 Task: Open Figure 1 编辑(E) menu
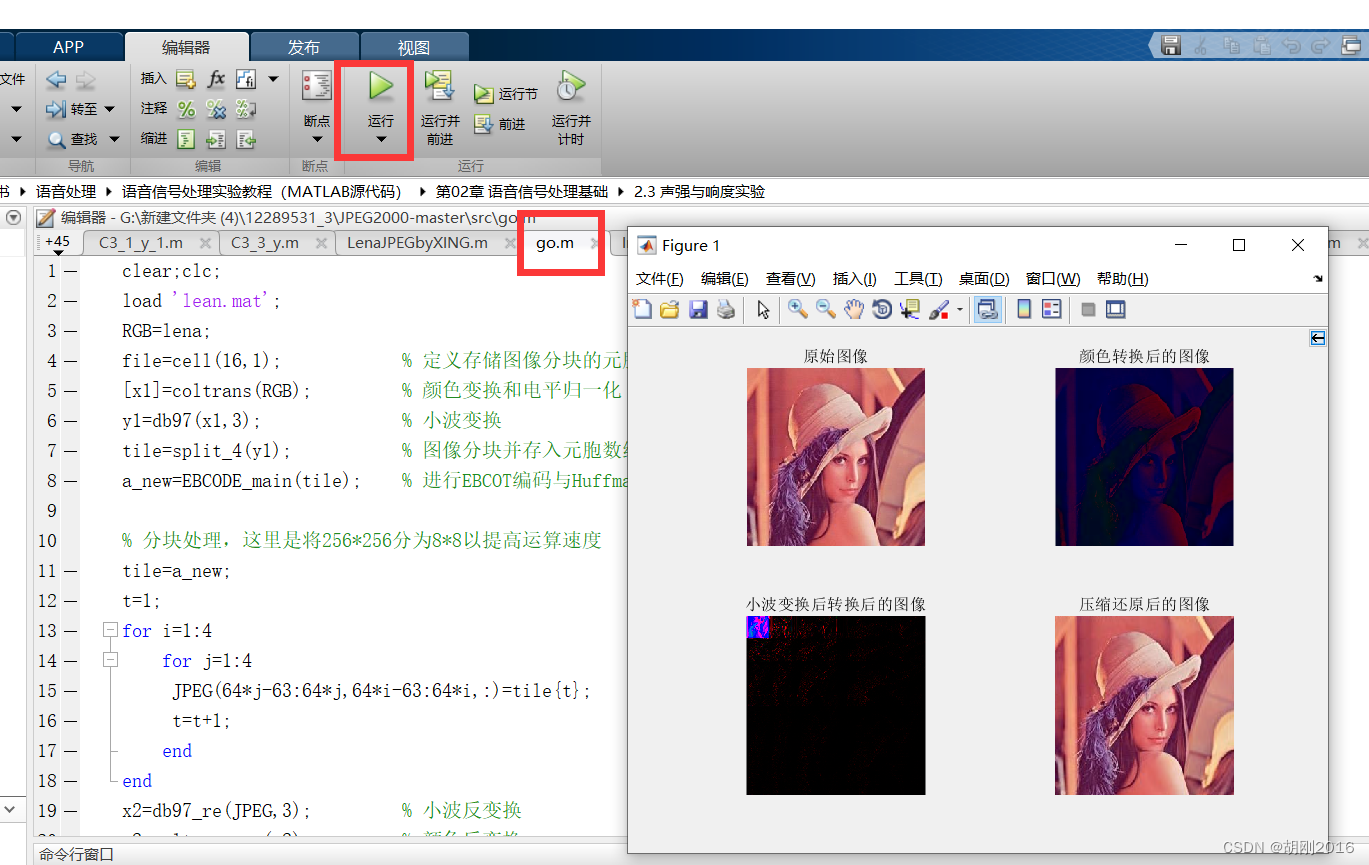(x=725, y=279)
